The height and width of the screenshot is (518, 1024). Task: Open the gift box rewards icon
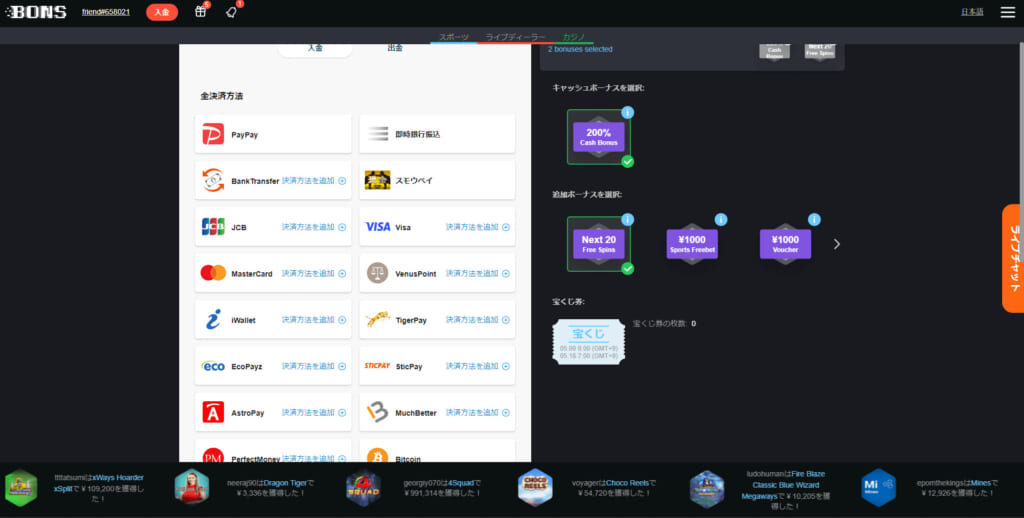(x=200, y=11)
